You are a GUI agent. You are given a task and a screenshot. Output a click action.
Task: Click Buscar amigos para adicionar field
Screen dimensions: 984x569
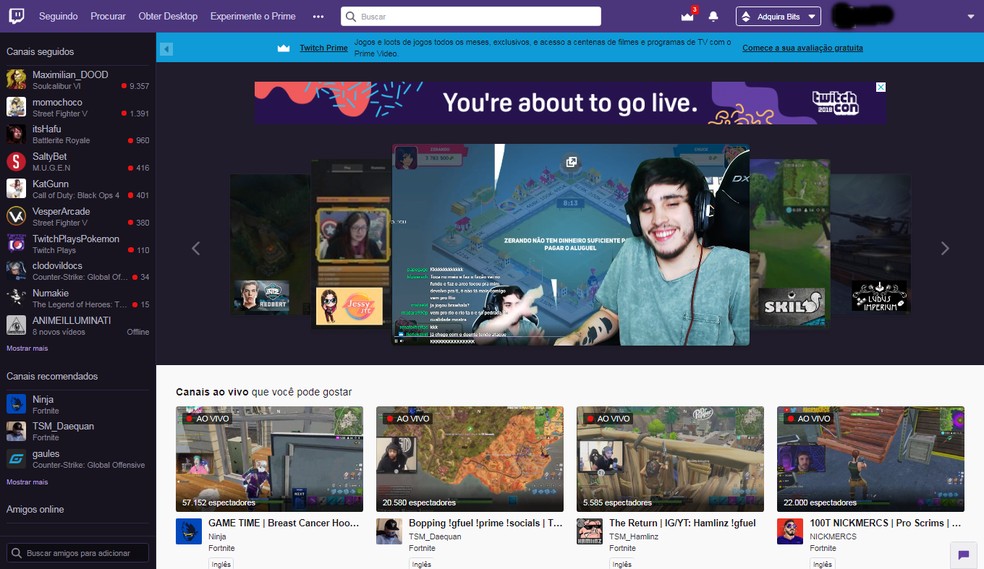(78, 553)
